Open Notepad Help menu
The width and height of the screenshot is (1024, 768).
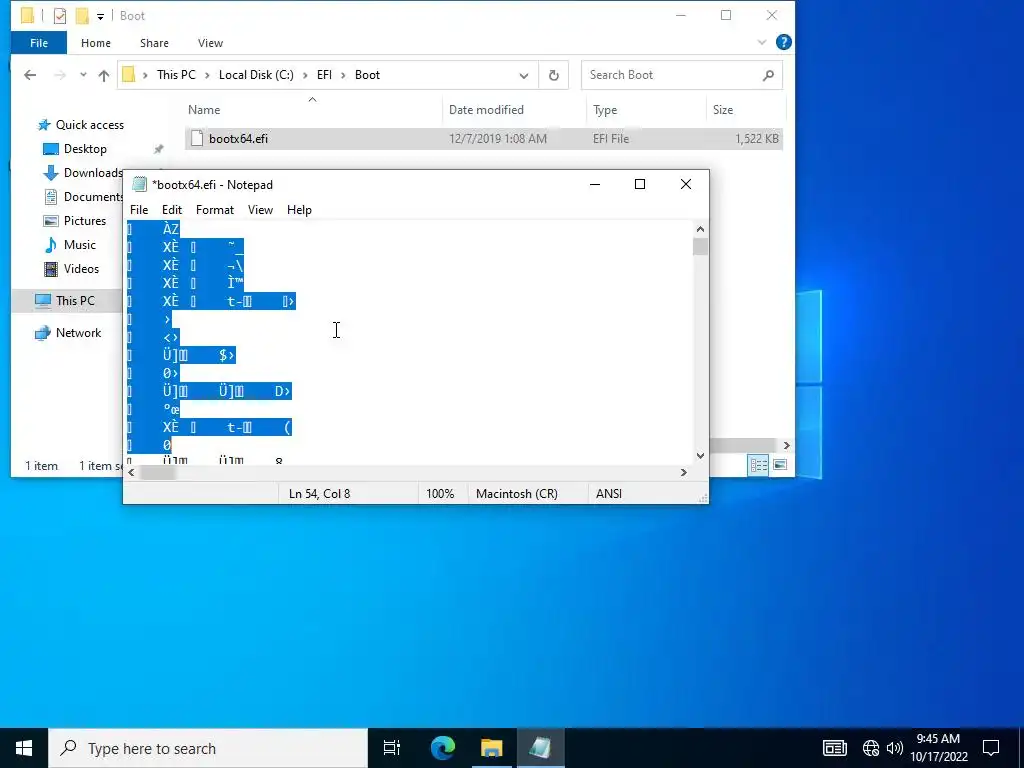[x=299, y=210]
